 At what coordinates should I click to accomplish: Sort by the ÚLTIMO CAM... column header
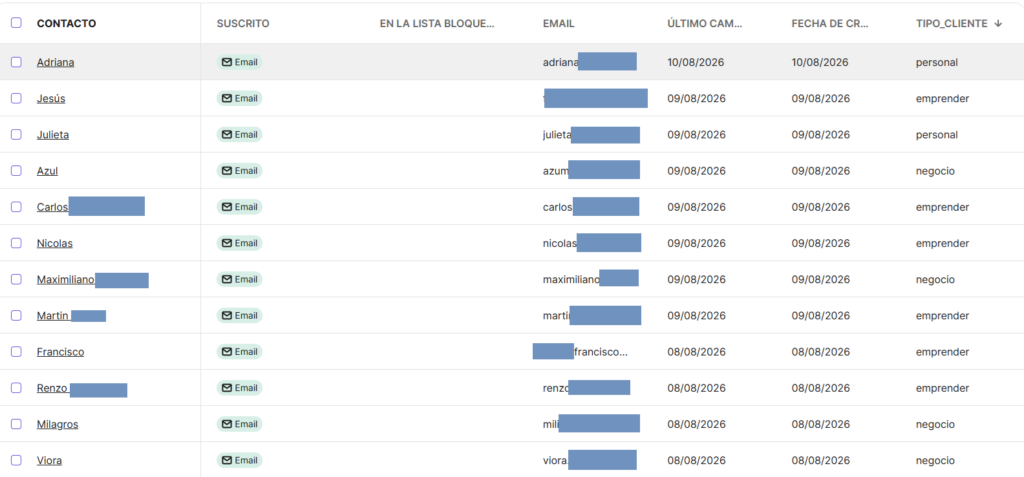coord(705,24)
